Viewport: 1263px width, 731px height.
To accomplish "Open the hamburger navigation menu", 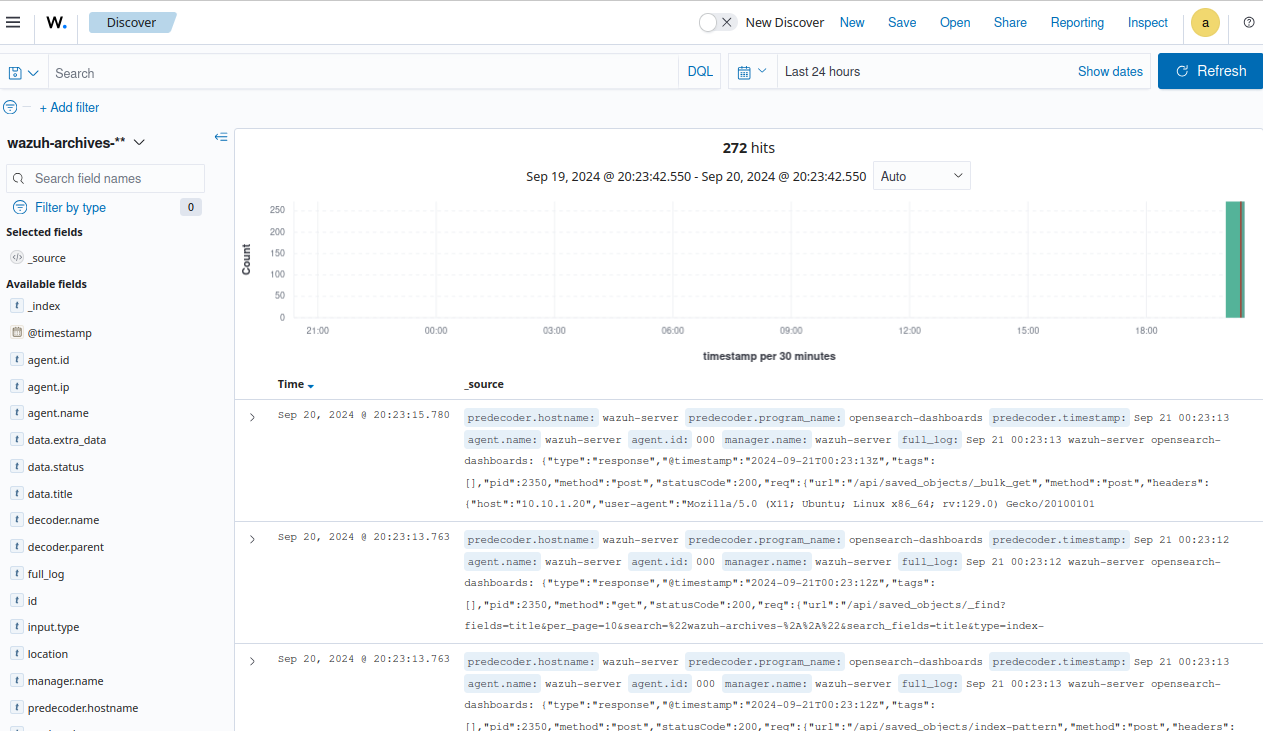I will coord(13,22).
